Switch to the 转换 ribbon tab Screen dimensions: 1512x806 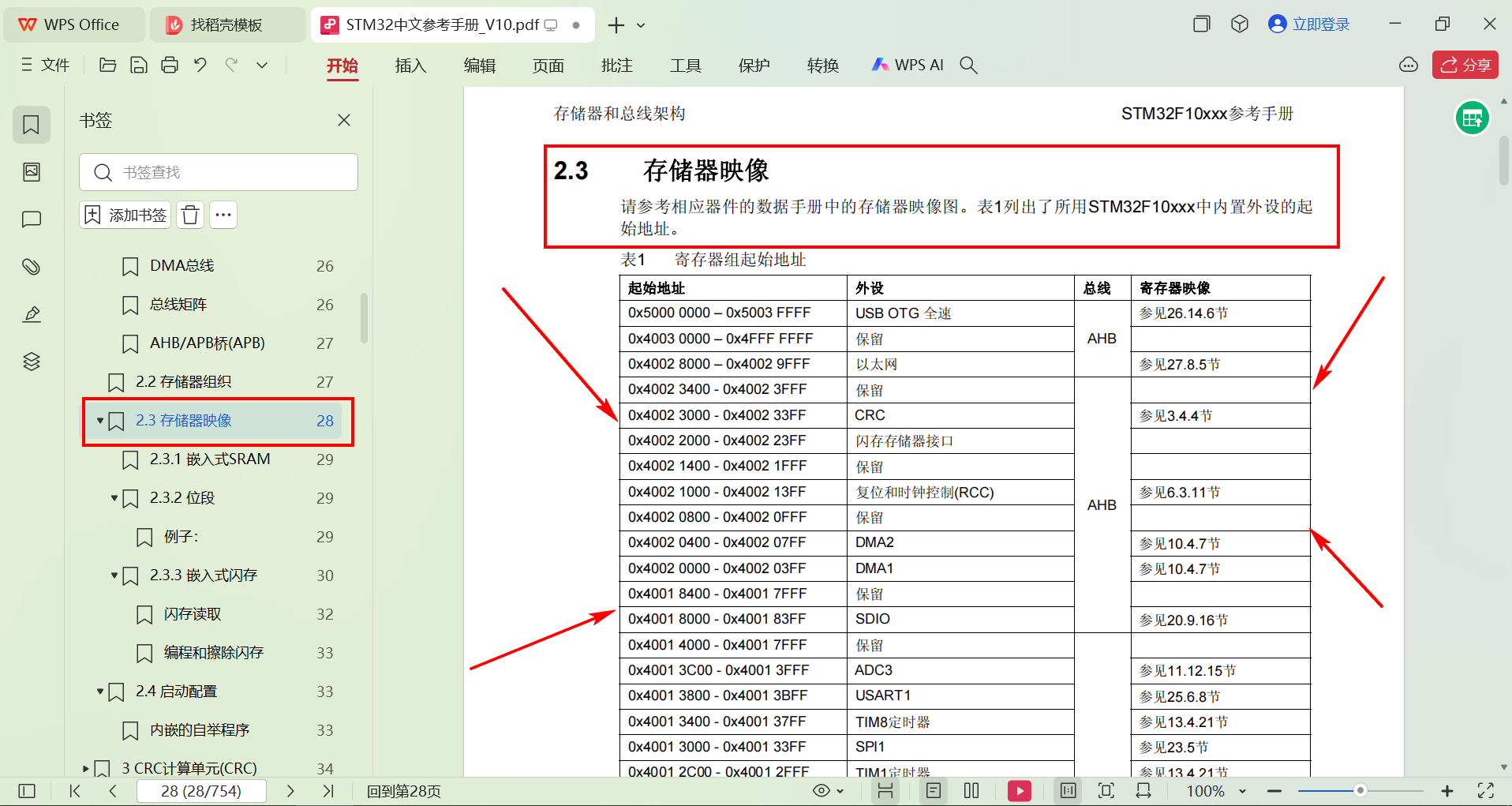coord(822,66)
